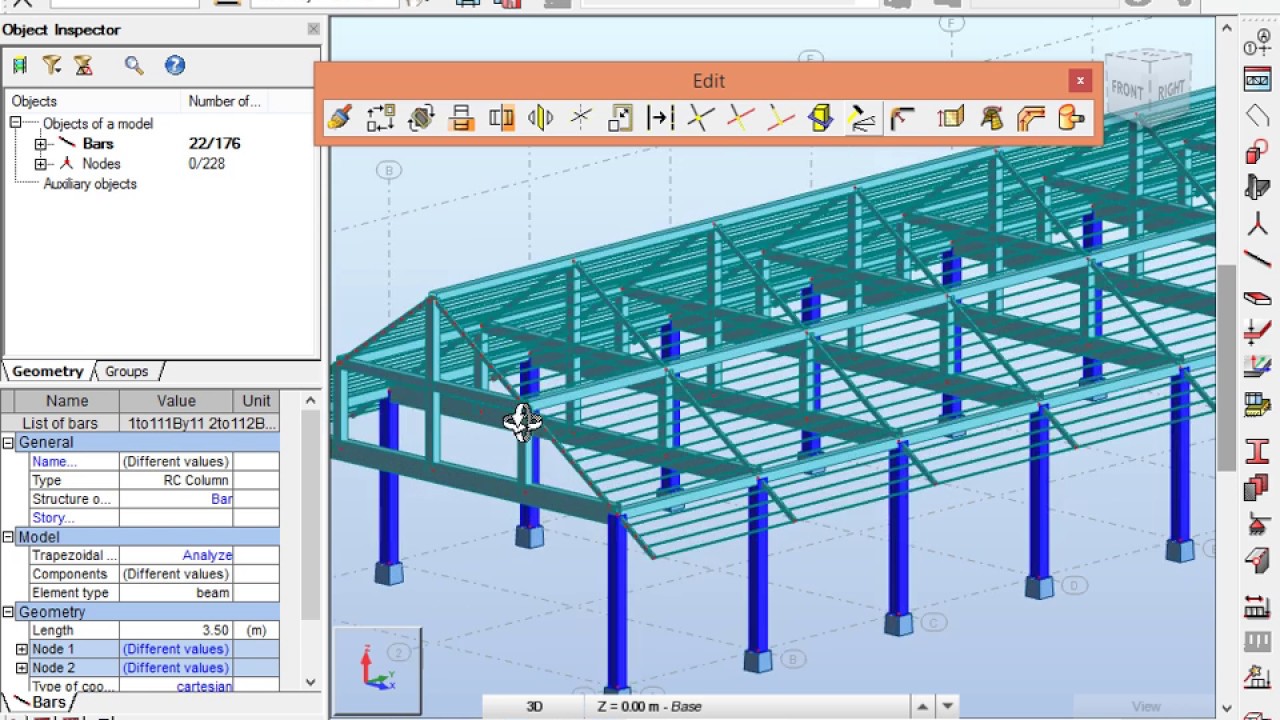Click the RC Column type value
The width and height of the screenshot is (1280, 720).
click(x=176, y=481)
